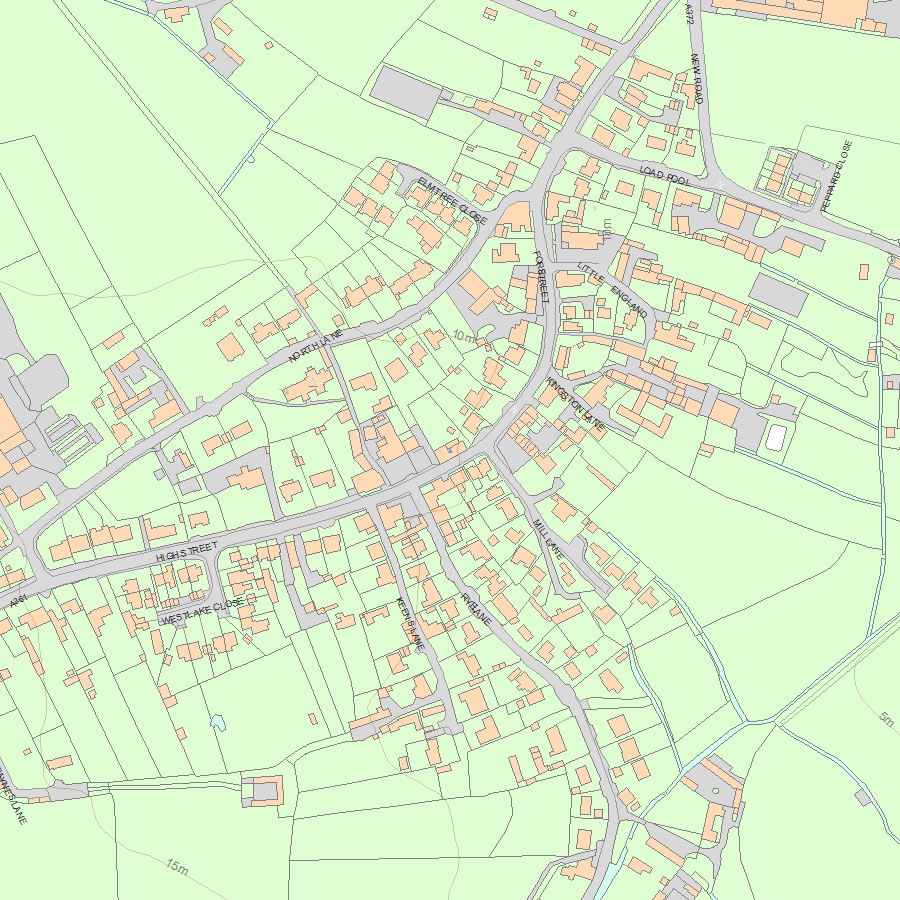The height and width of the screenshot is (900, 900).
Task: Select the A372 road number label
Action: coord(690,14)
